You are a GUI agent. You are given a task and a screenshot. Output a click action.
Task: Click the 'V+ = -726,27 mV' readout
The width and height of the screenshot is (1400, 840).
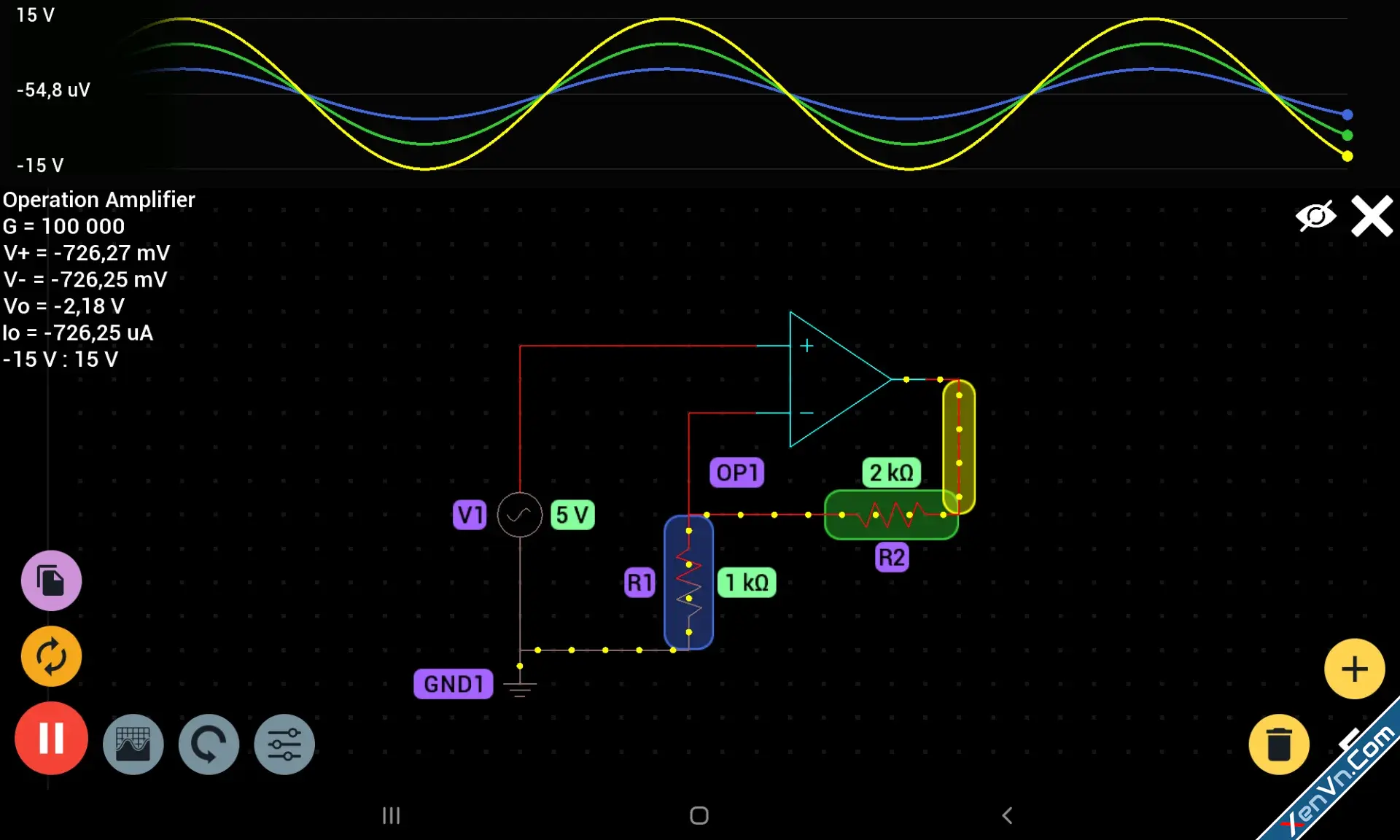click(87, 253)
